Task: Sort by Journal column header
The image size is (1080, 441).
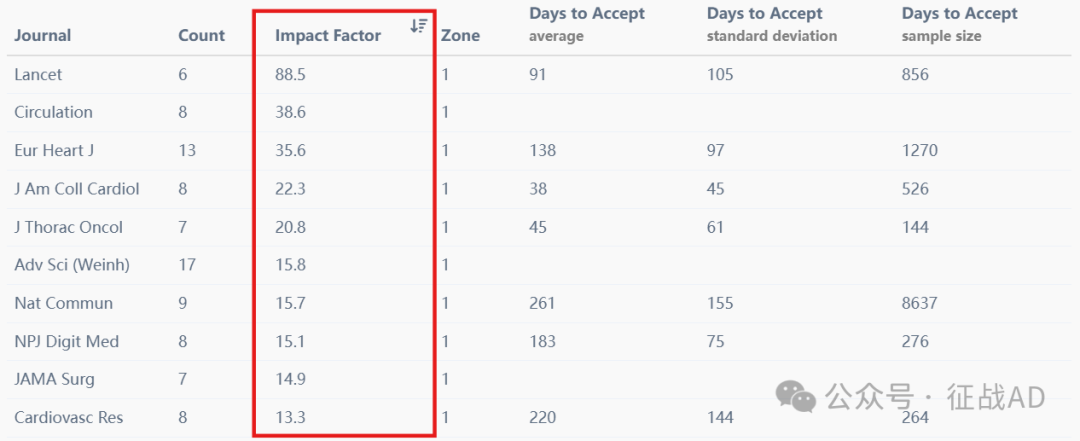Action: coord(42,35)
